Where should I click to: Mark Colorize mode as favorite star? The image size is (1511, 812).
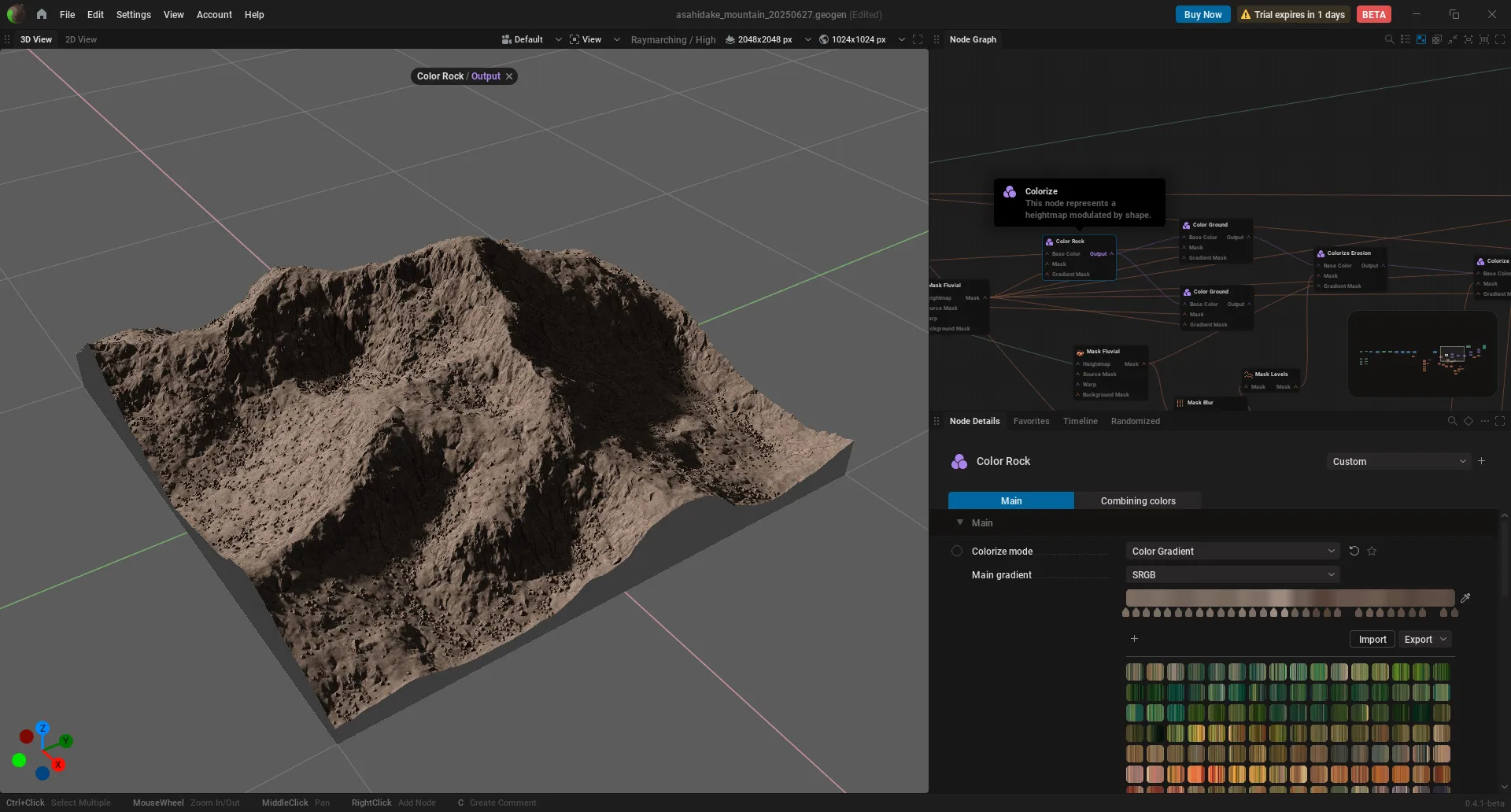point(1372,551)
